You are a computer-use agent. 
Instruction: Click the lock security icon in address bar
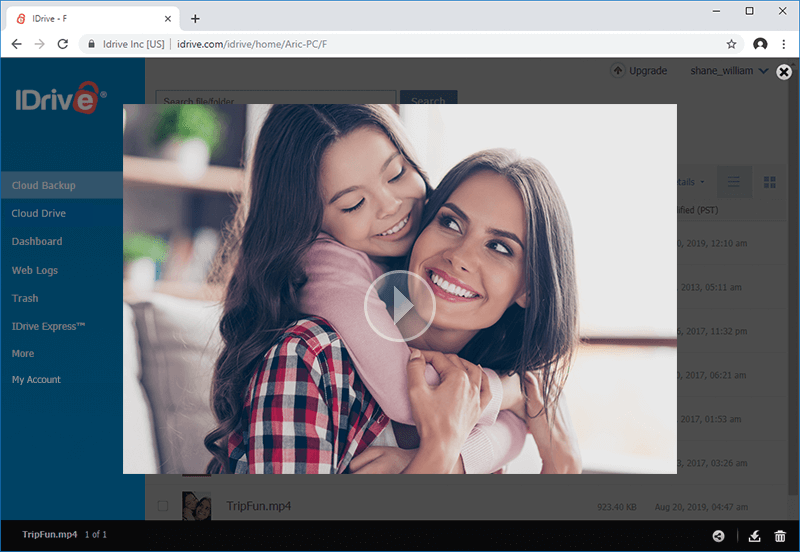click(x=91, y=44)
